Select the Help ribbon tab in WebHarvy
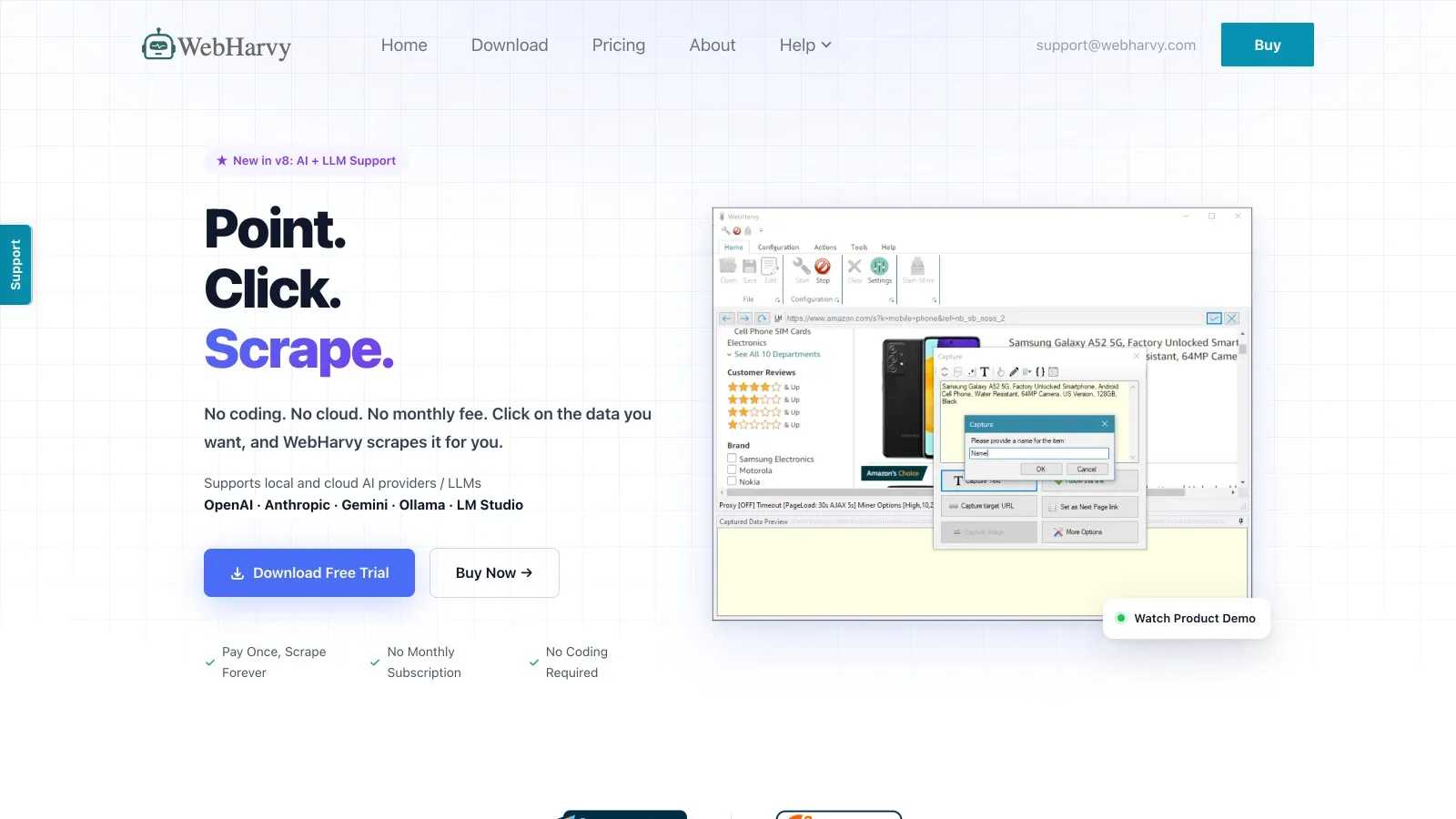The height and width of the screenshot is (819, 1456). pos(888,248)
